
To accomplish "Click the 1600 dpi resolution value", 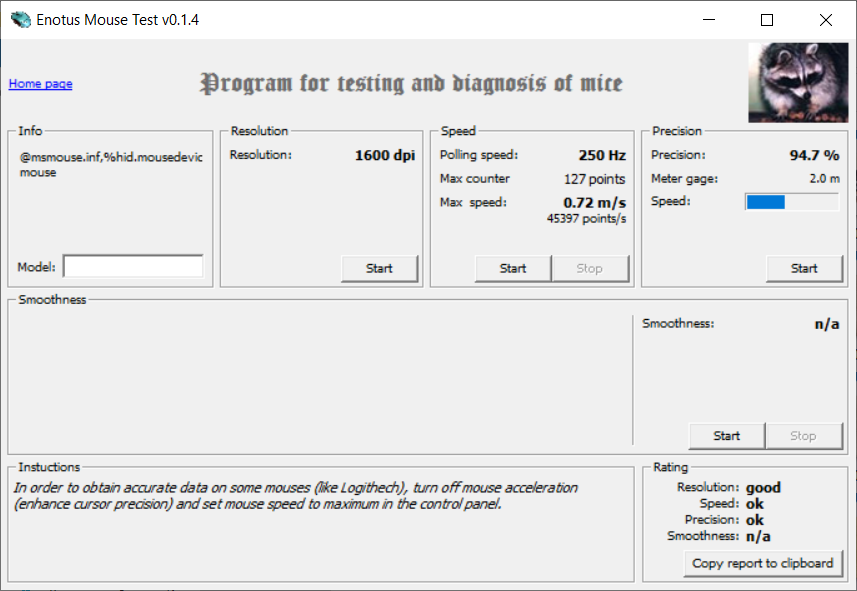I will tap(385, 155).
